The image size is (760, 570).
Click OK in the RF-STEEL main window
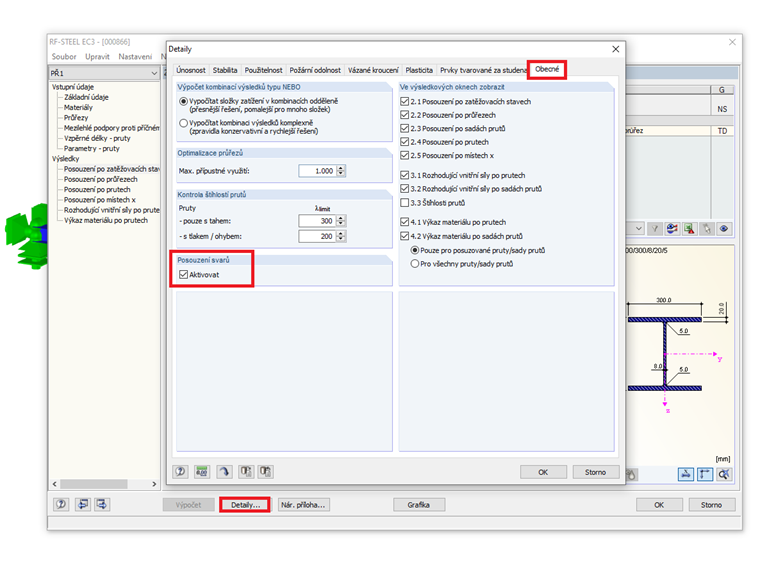pyautogui.click(x=659, y=505)
